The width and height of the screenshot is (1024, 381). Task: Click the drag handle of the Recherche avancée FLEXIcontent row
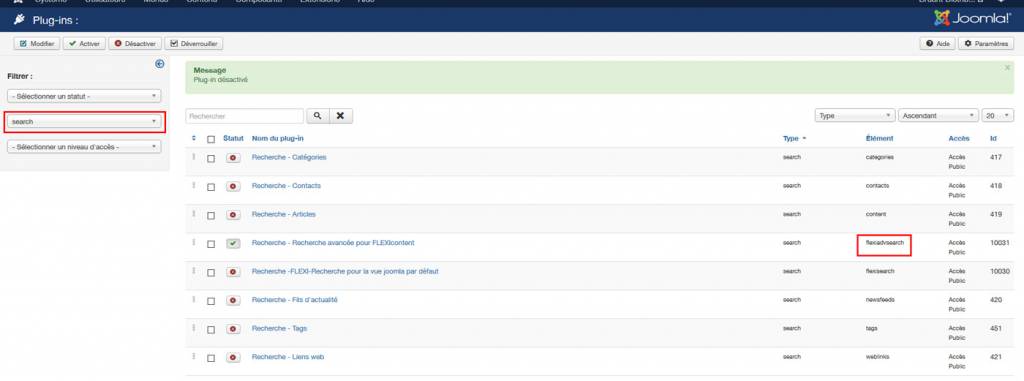193,242
